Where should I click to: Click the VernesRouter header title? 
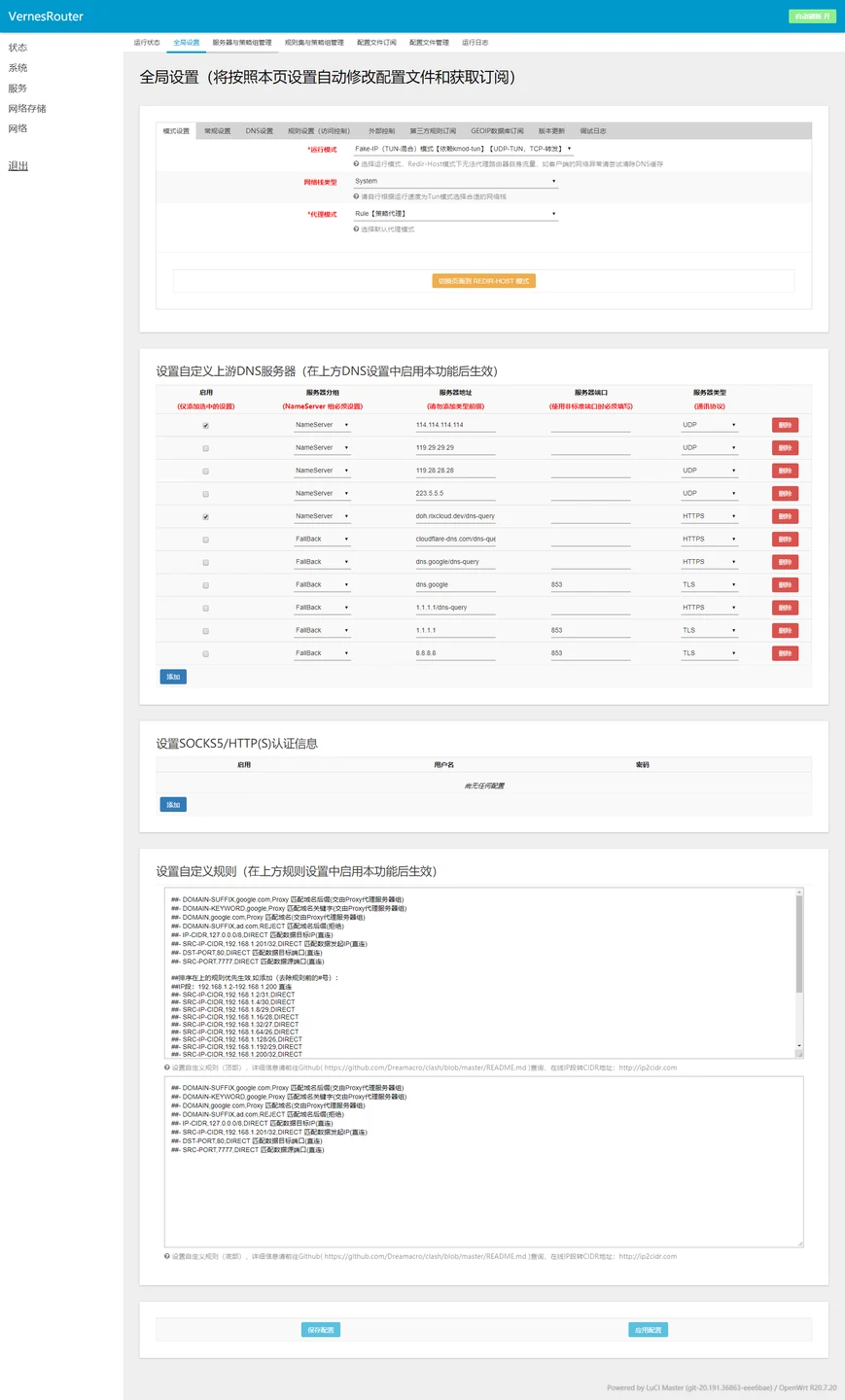pyautogui.click(x=46, y=17)
